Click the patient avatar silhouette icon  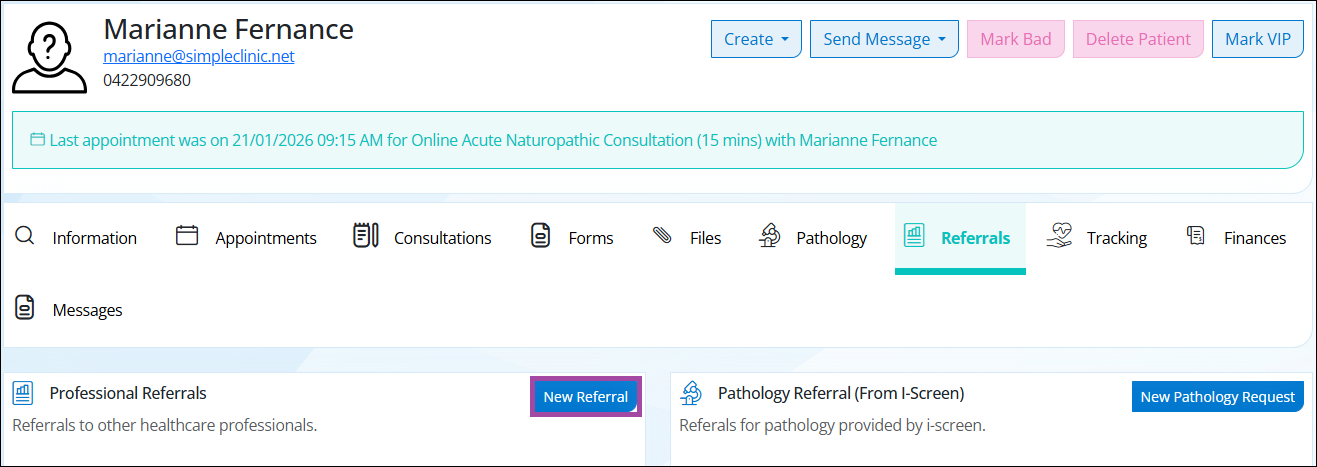coord(51,55)
